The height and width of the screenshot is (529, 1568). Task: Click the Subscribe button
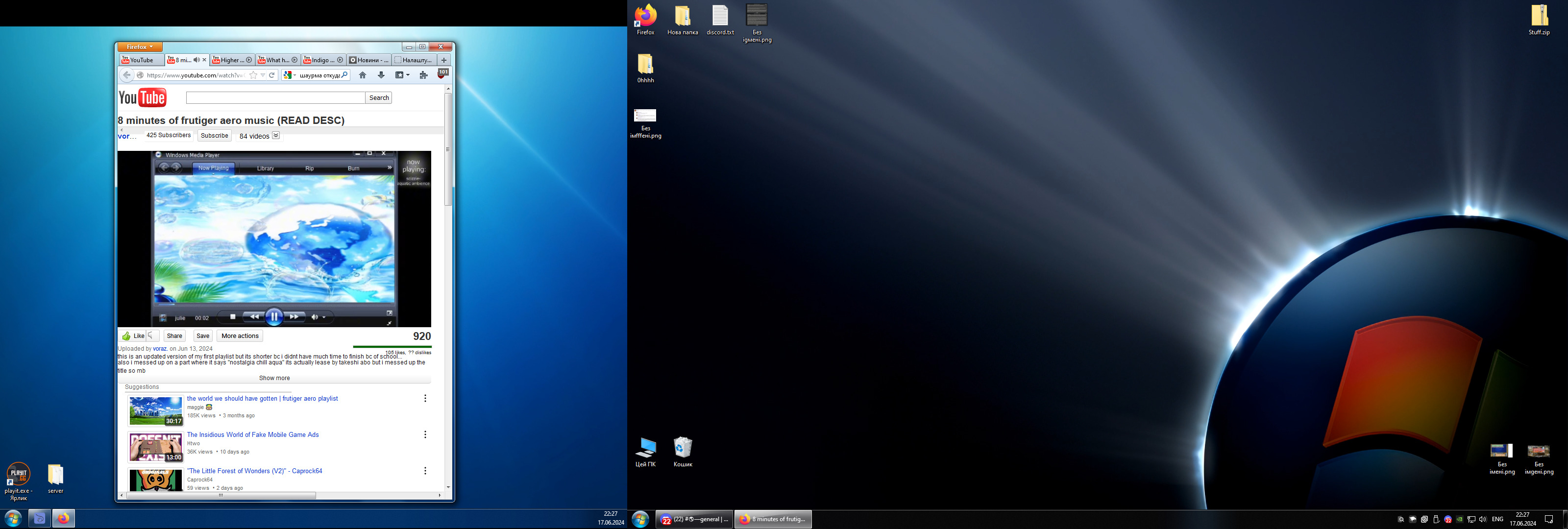click(214, 135)
